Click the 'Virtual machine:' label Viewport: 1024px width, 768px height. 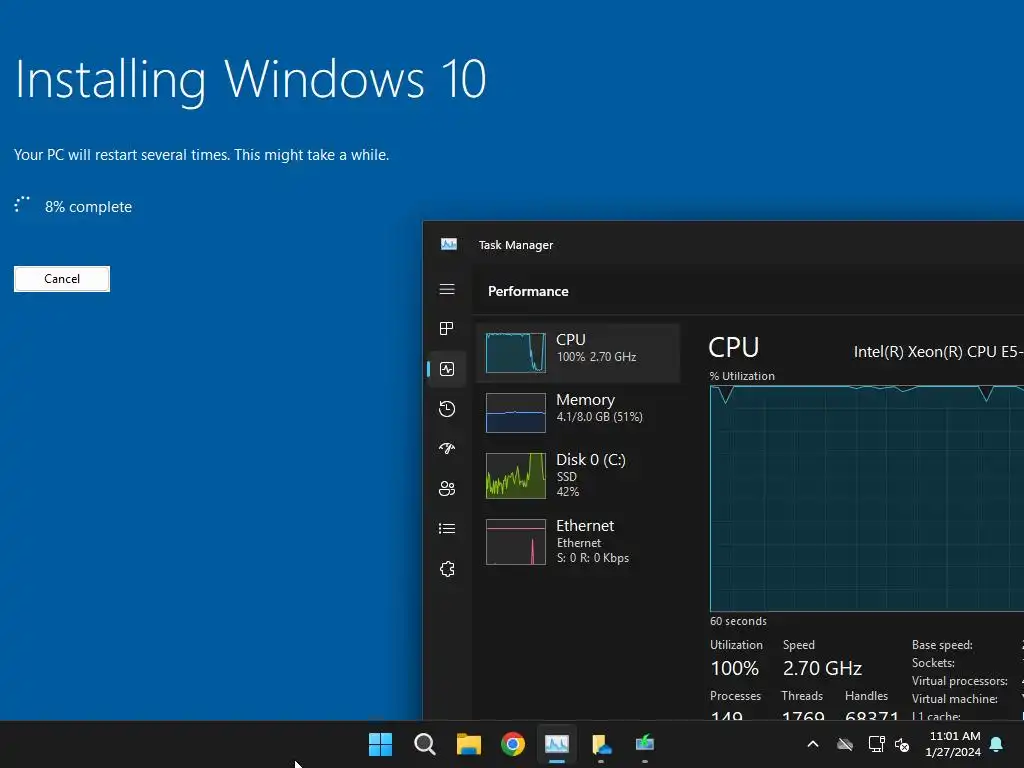(x=955, y=699)
